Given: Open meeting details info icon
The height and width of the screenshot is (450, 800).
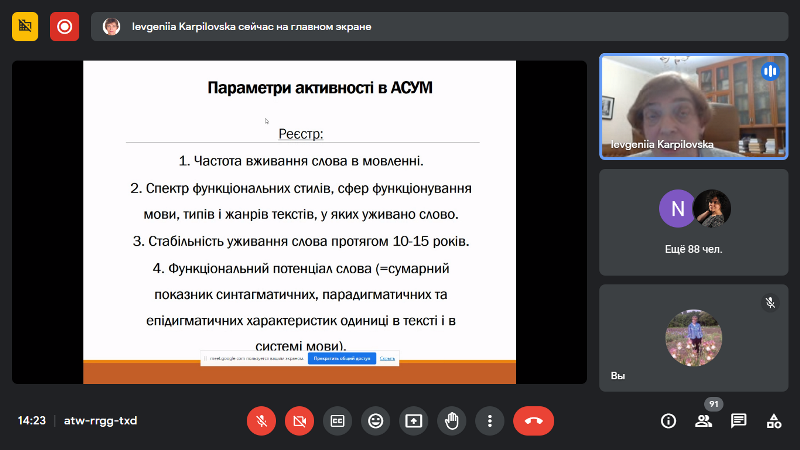Looking at the screenshot, I should pyautogui.click(x=668, y=421).
